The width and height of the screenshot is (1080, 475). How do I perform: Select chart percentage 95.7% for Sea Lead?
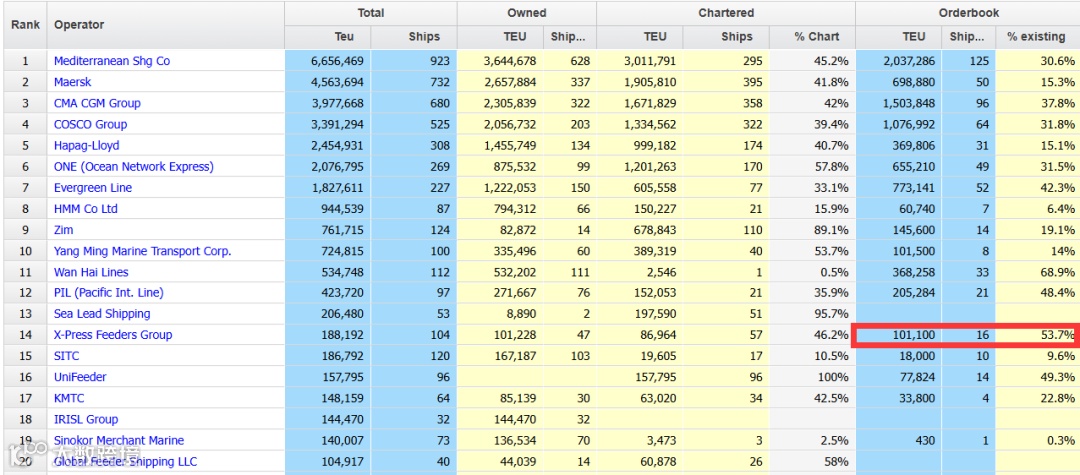point(830,314)
